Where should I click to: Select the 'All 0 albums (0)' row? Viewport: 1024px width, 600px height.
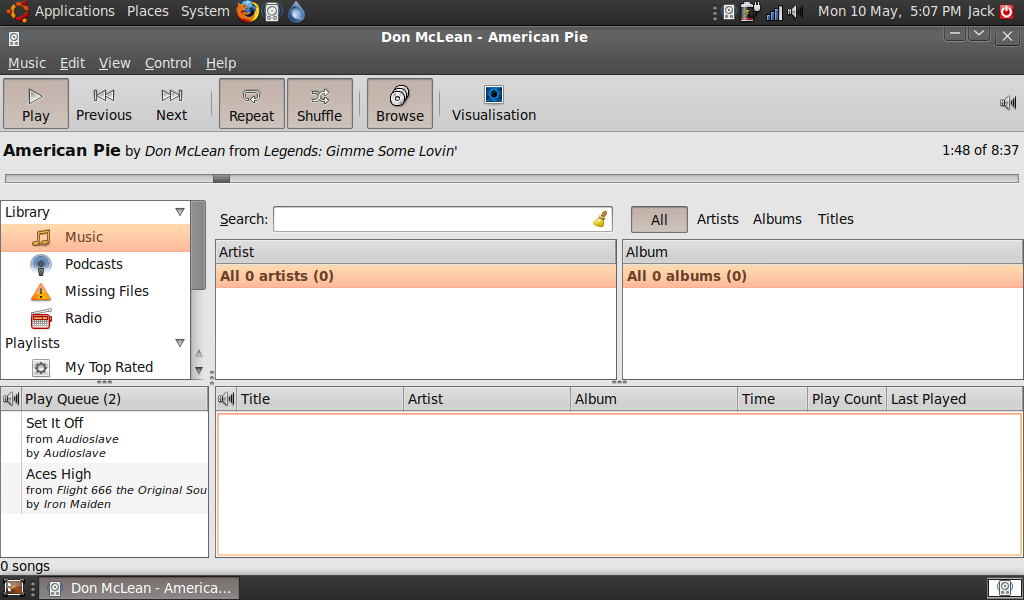point(823,276)
